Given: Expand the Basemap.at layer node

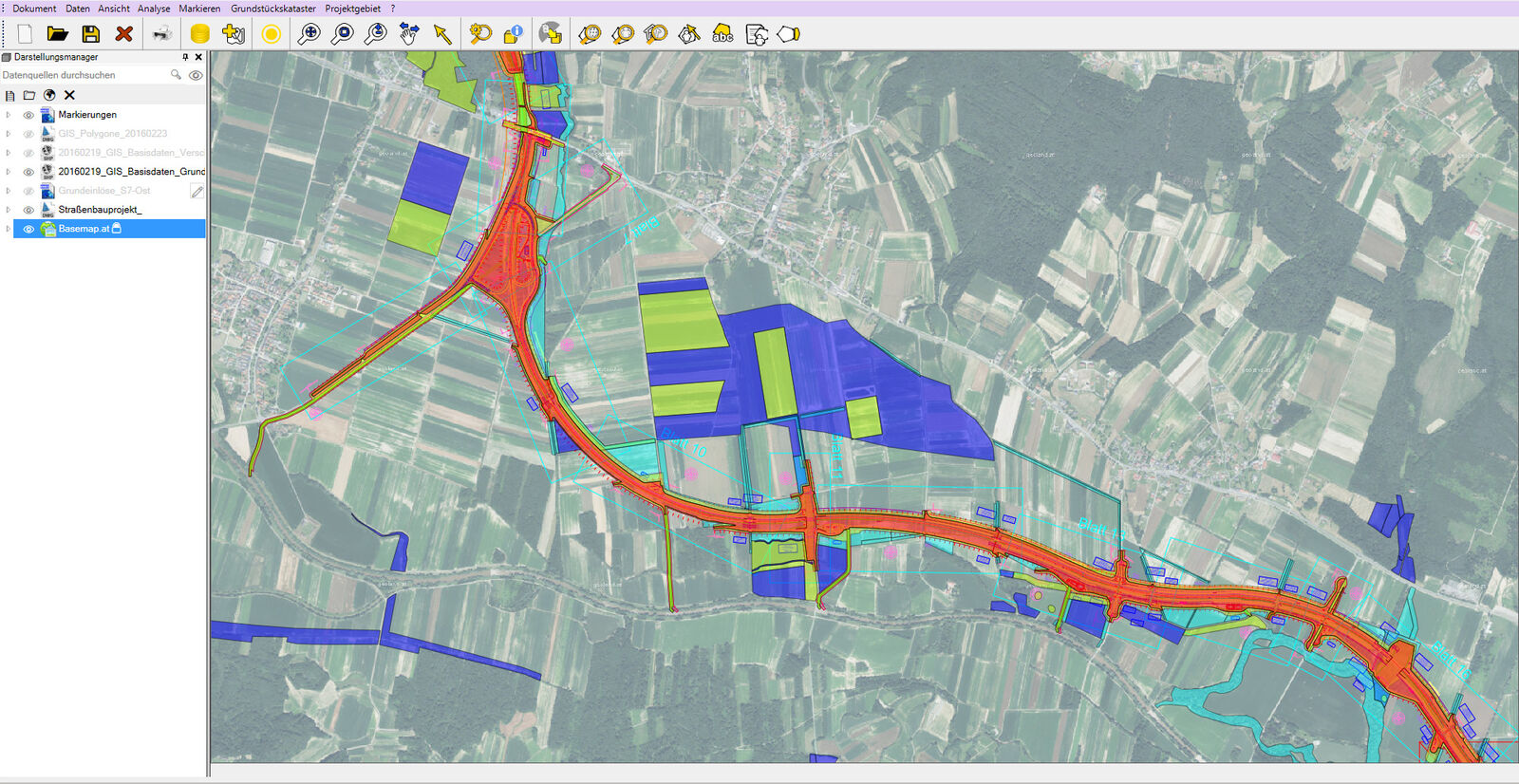Looking at the screenshot, I should [x=9, y=229].
